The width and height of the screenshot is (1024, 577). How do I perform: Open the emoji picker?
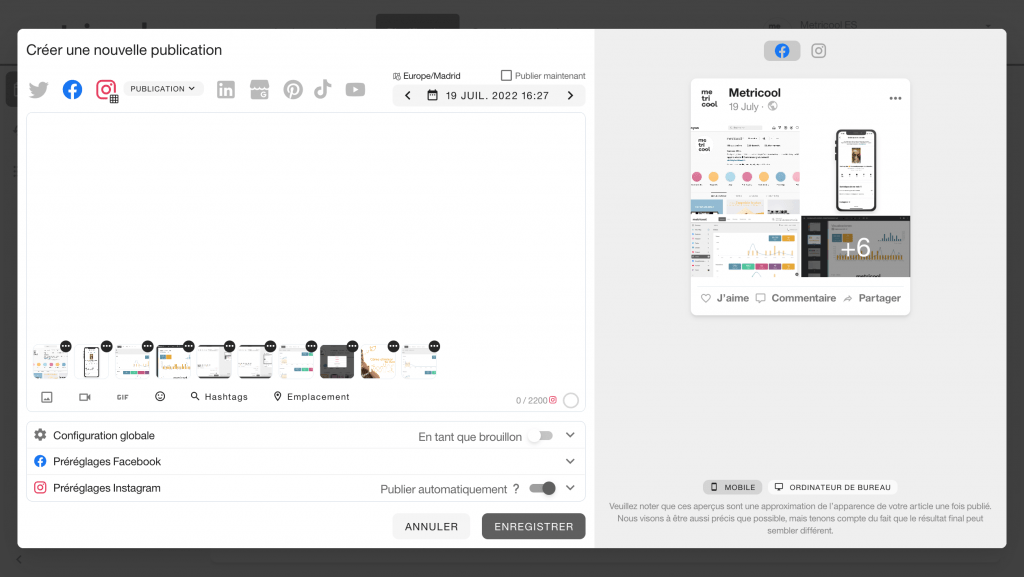pyautogui.click(x=160, y=396)
